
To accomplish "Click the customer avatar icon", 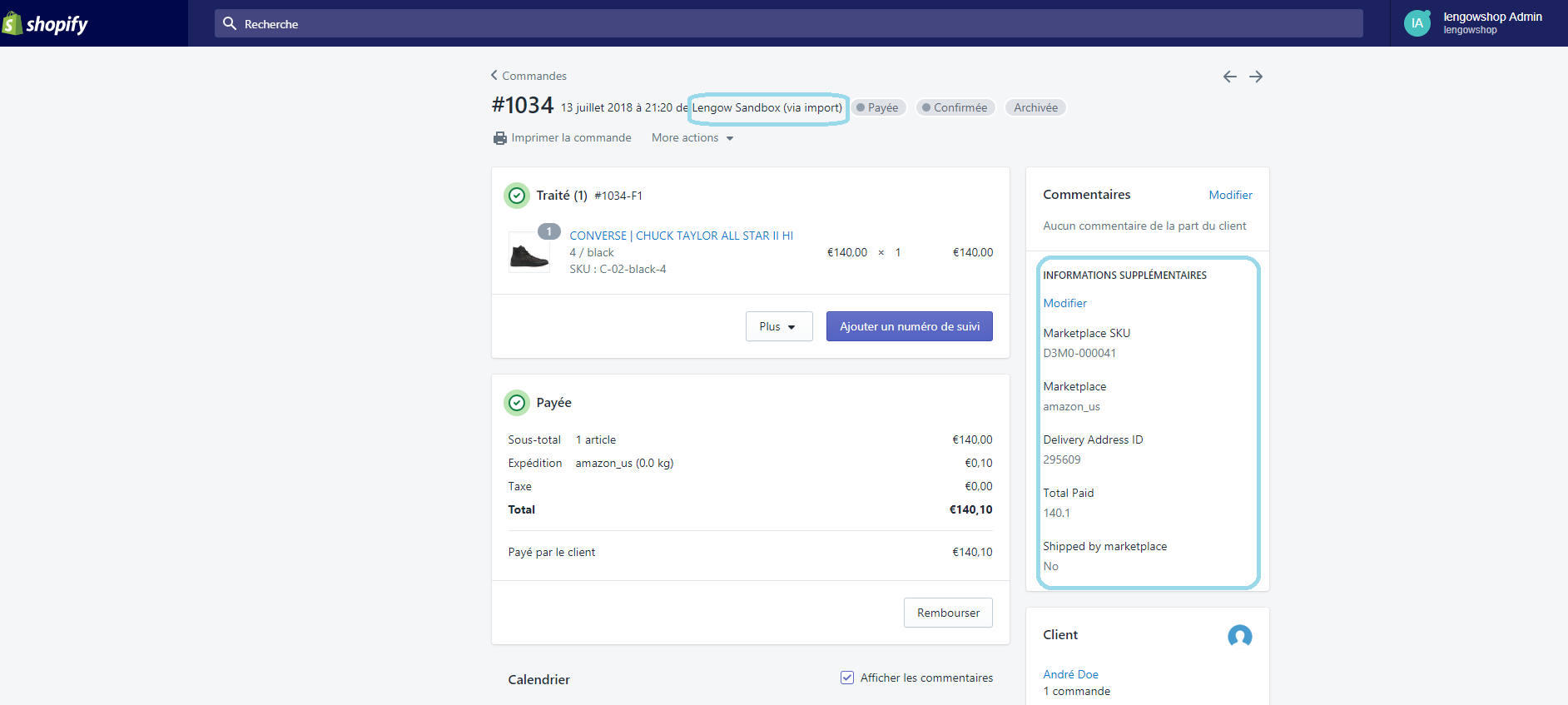I will pyautogui.click(x=1239, y=636).
